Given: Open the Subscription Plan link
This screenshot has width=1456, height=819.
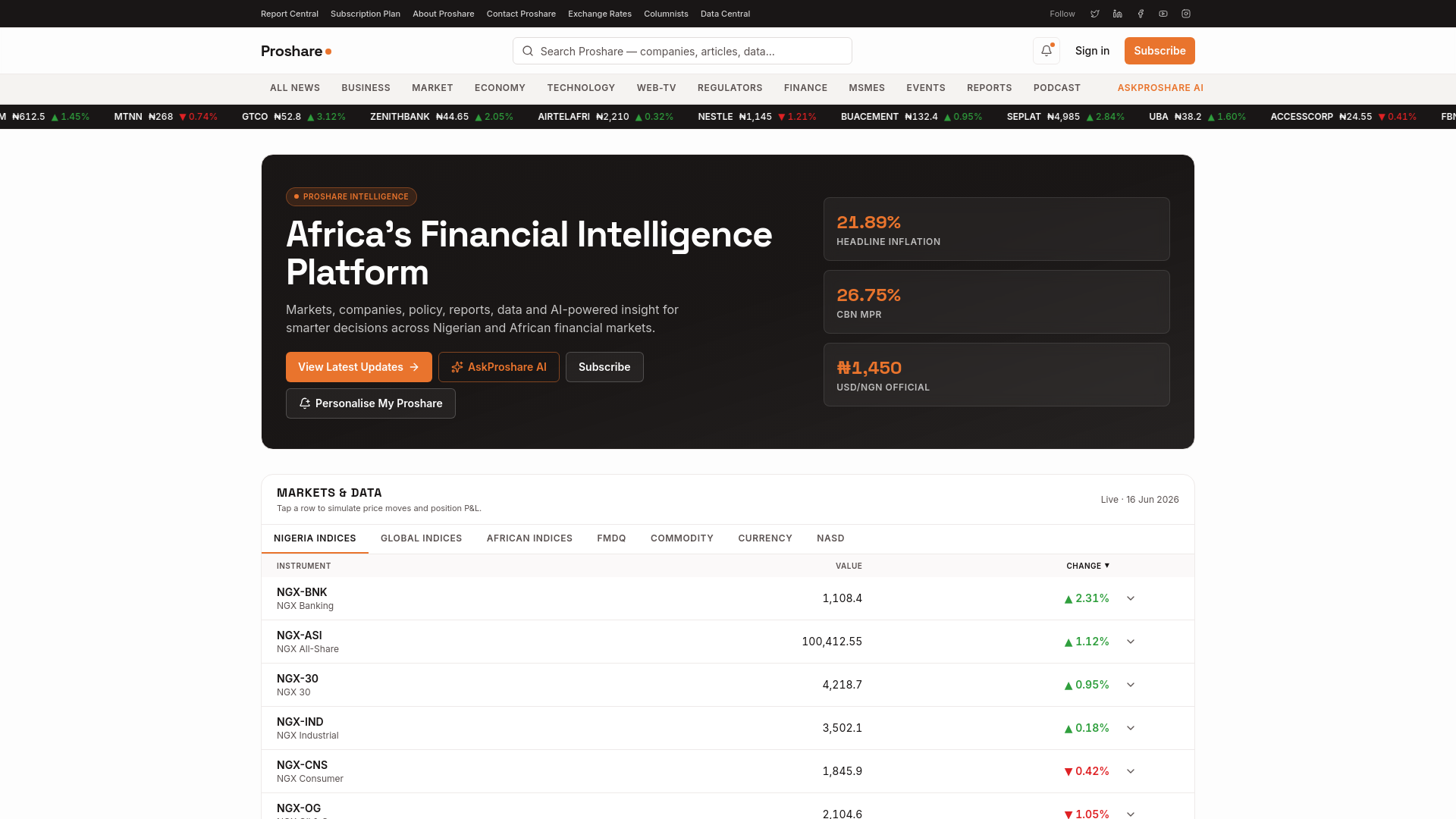Looking at the screenshot, I should click(x=366, y=14).
